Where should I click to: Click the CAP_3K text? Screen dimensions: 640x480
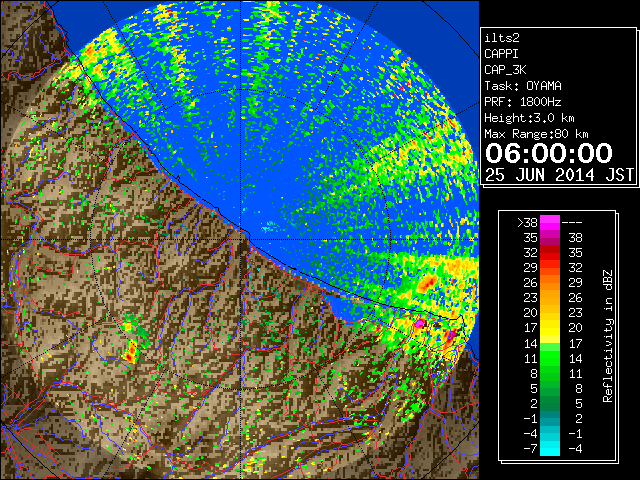point(505,70)
